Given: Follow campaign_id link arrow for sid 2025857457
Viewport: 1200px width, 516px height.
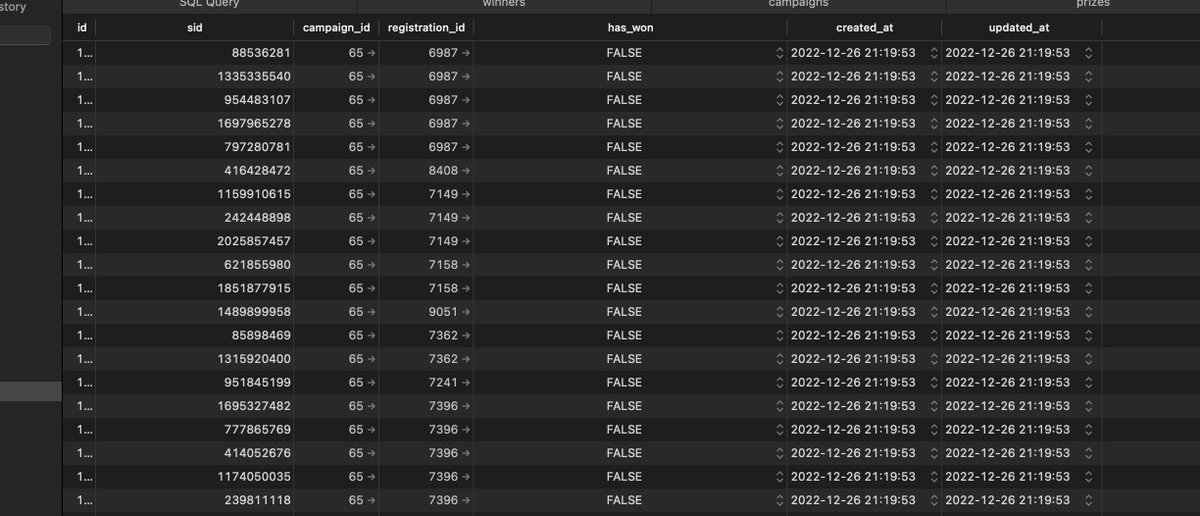Looking at the screenshot, I should pyautogui.click(x=371, y=241).
